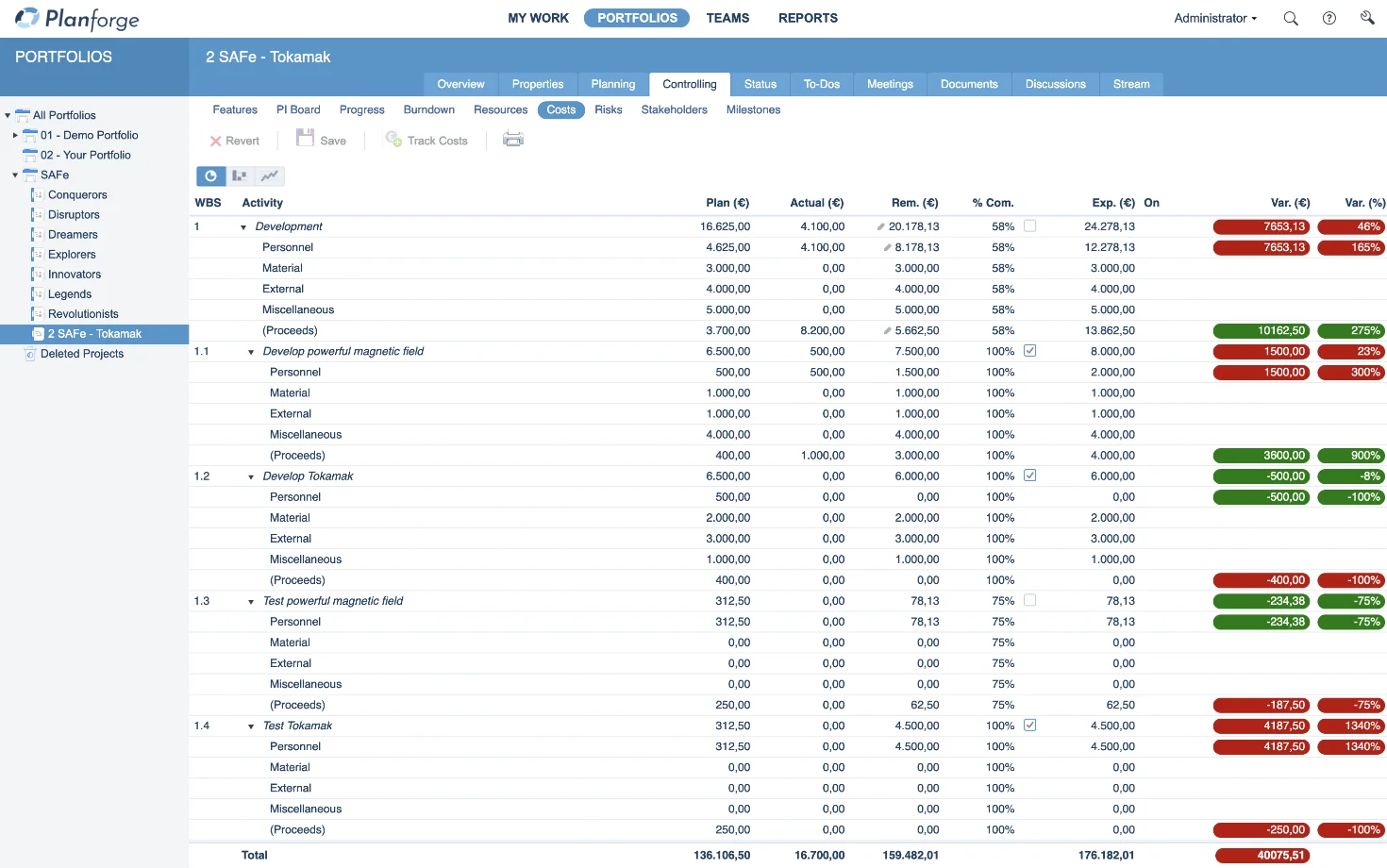The height and width of the screenshot is (868, 1387).
Task: Click pencil icon beside remaining 5.662,50
Action: click(x=887, y=330)
